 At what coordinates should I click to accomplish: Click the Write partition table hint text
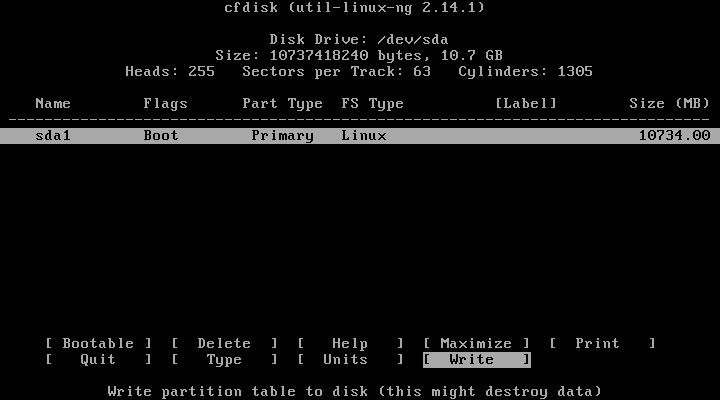point(354,392)
